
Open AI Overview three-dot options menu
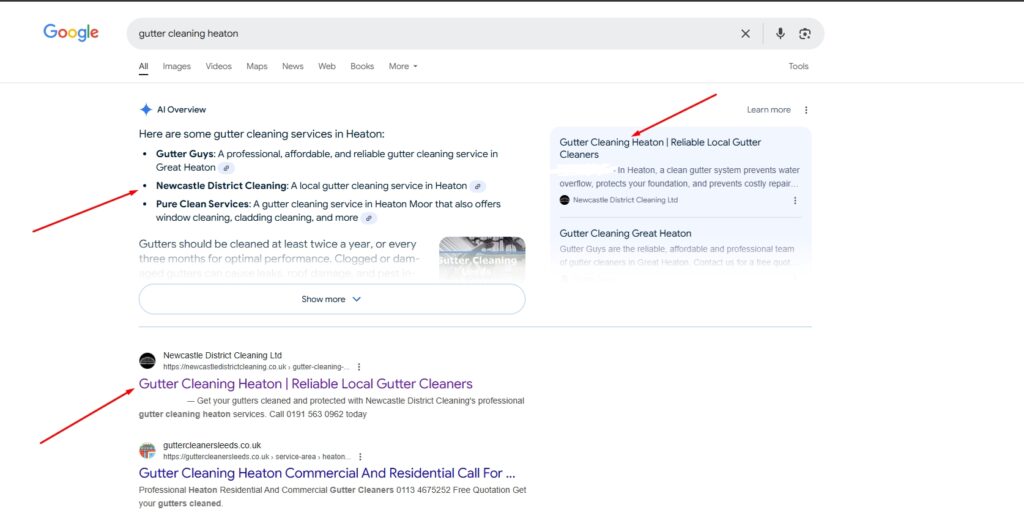[806, 110]
